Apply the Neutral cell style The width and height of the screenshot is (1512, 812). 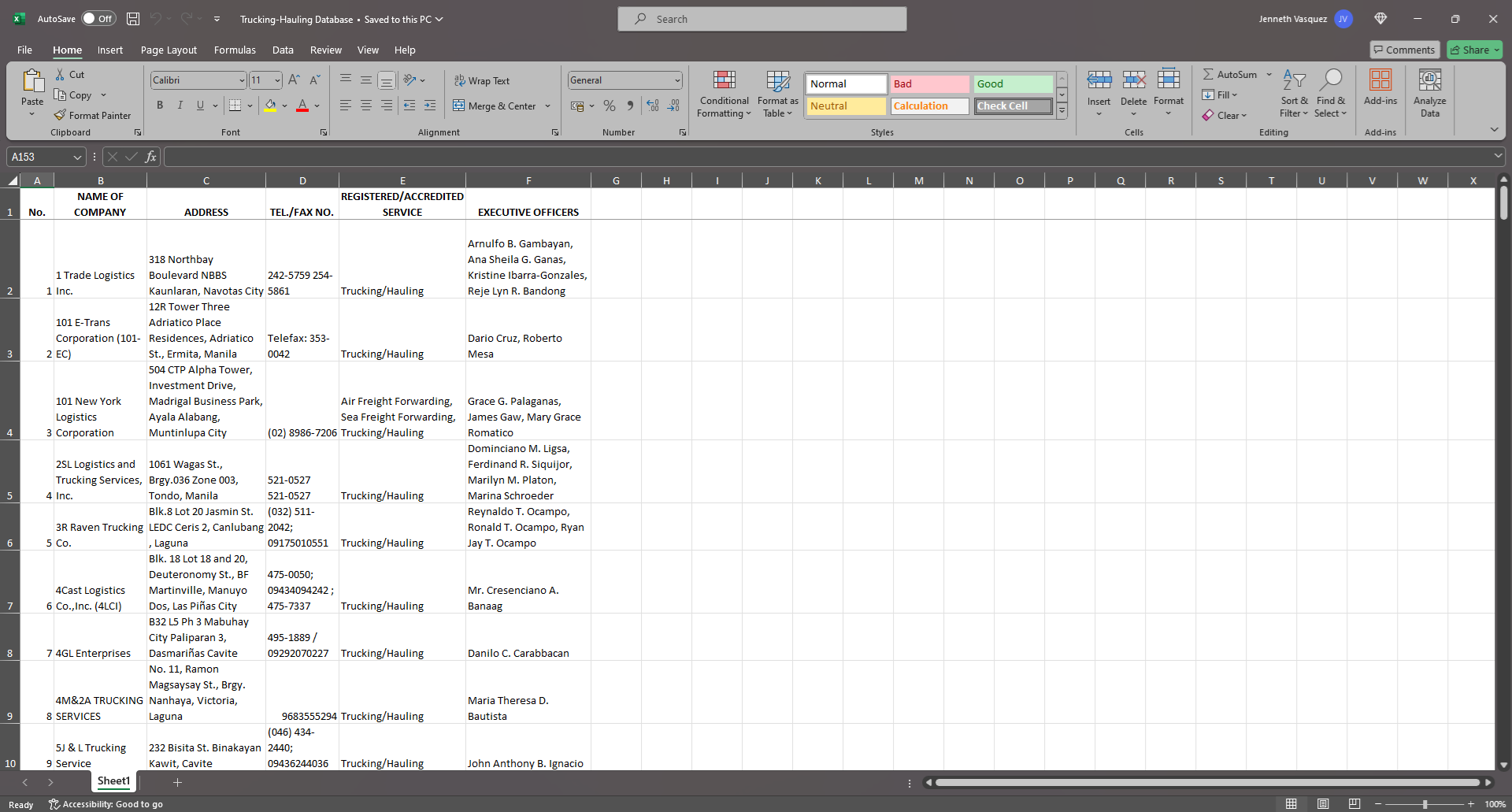[846, 106]
